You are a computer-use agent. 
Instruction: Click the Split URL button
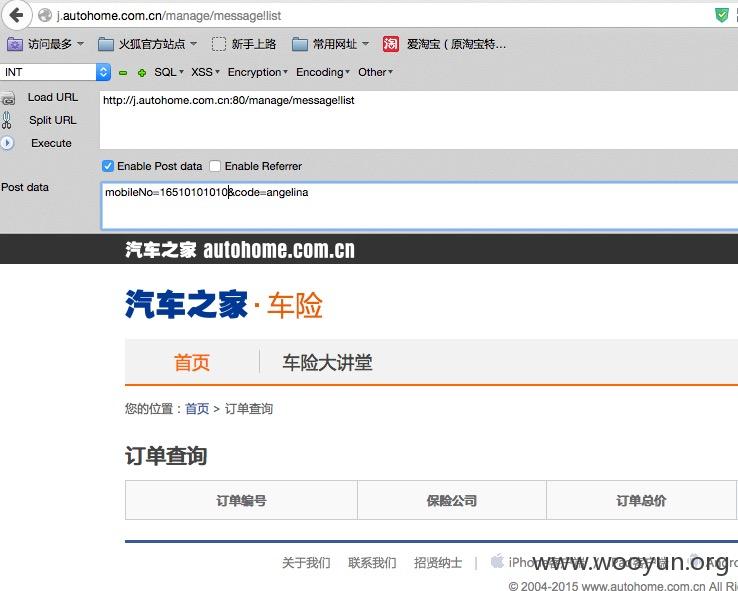(x=53, y=120)
